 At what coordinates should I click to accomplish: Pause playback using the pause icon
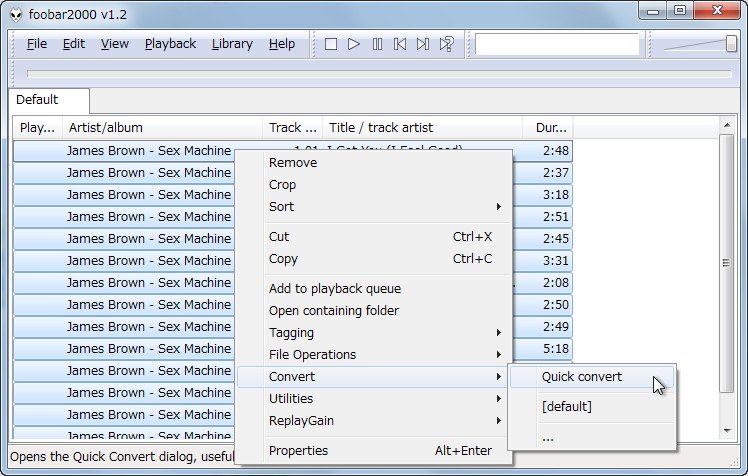pyautogui.click(x=377, y=44)
